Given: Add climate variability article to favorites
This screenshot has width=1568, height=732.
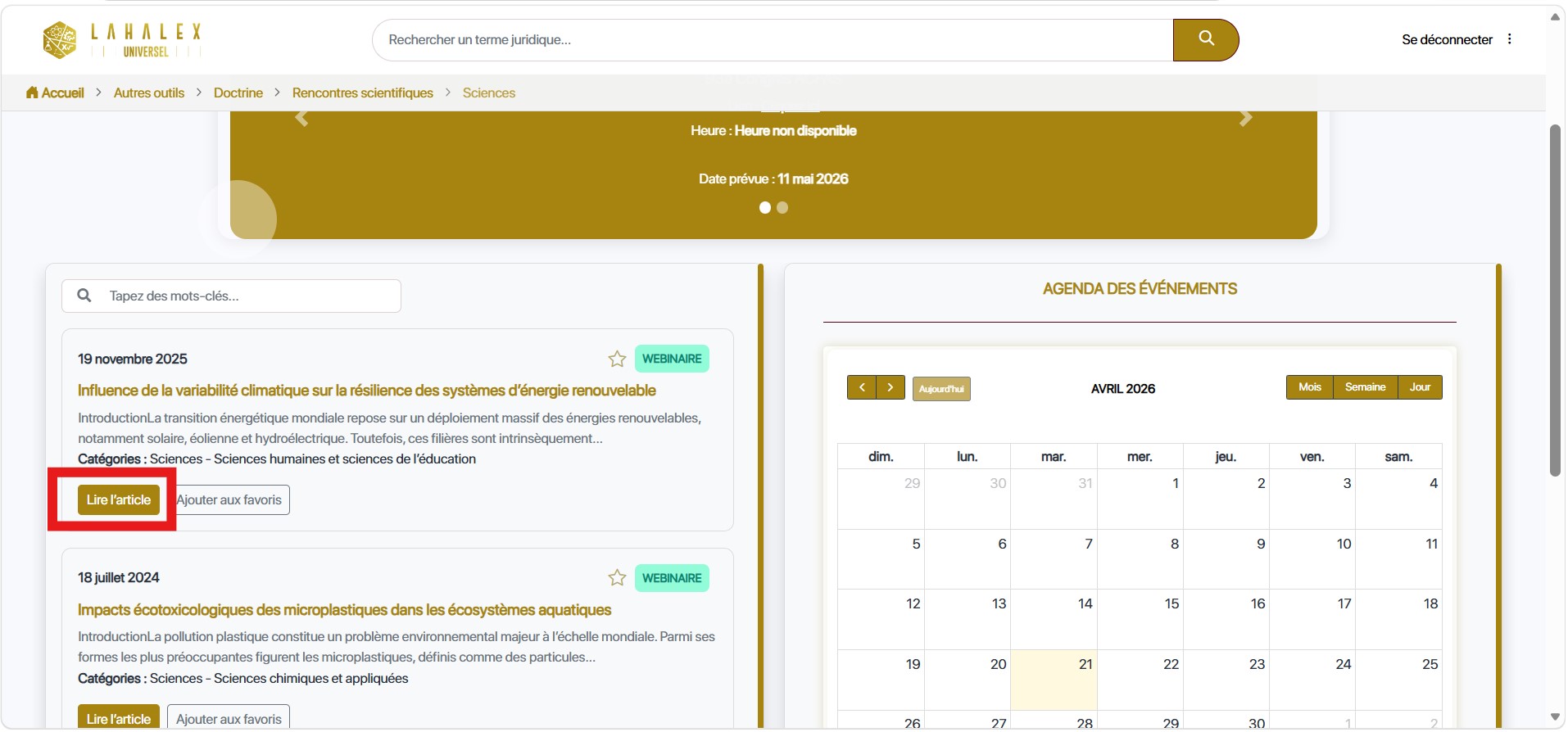Looking at the screenshot, I should pos(229,499).
